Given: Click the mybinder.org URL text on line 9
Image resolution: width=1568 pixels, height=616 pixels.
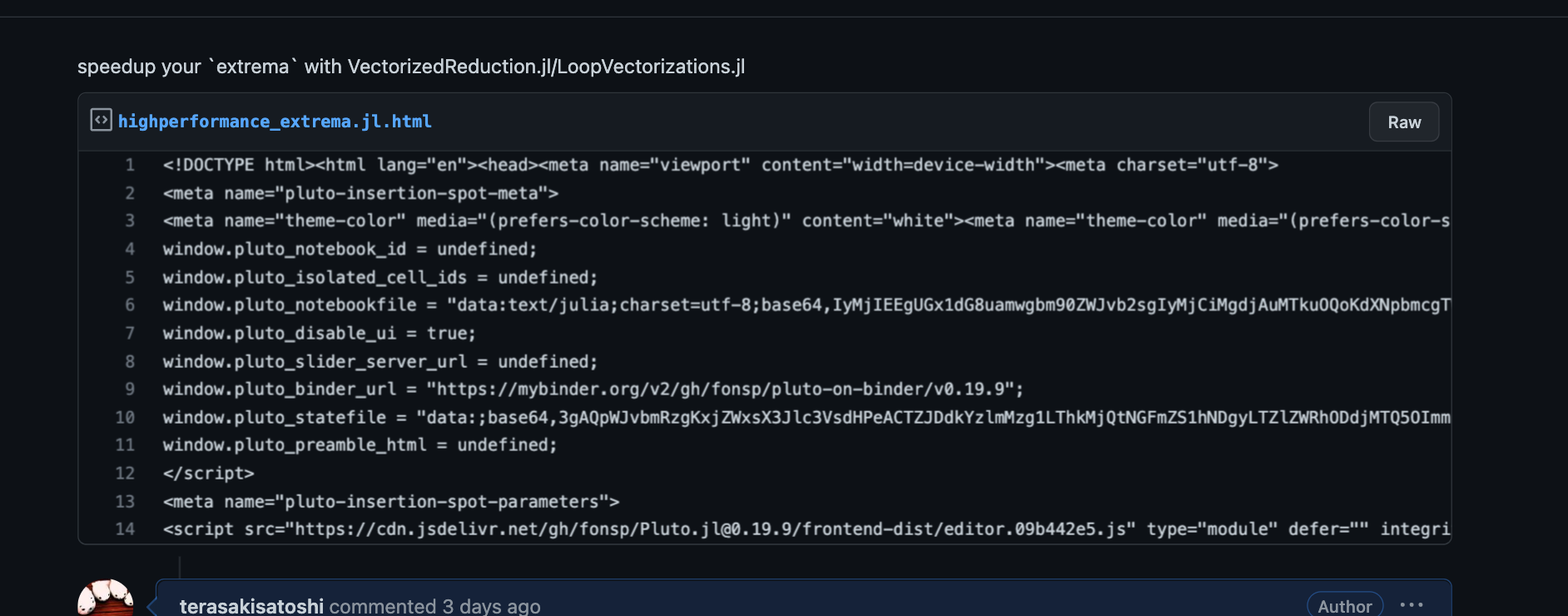Looking at the screenshot, I should click(724, 389).
